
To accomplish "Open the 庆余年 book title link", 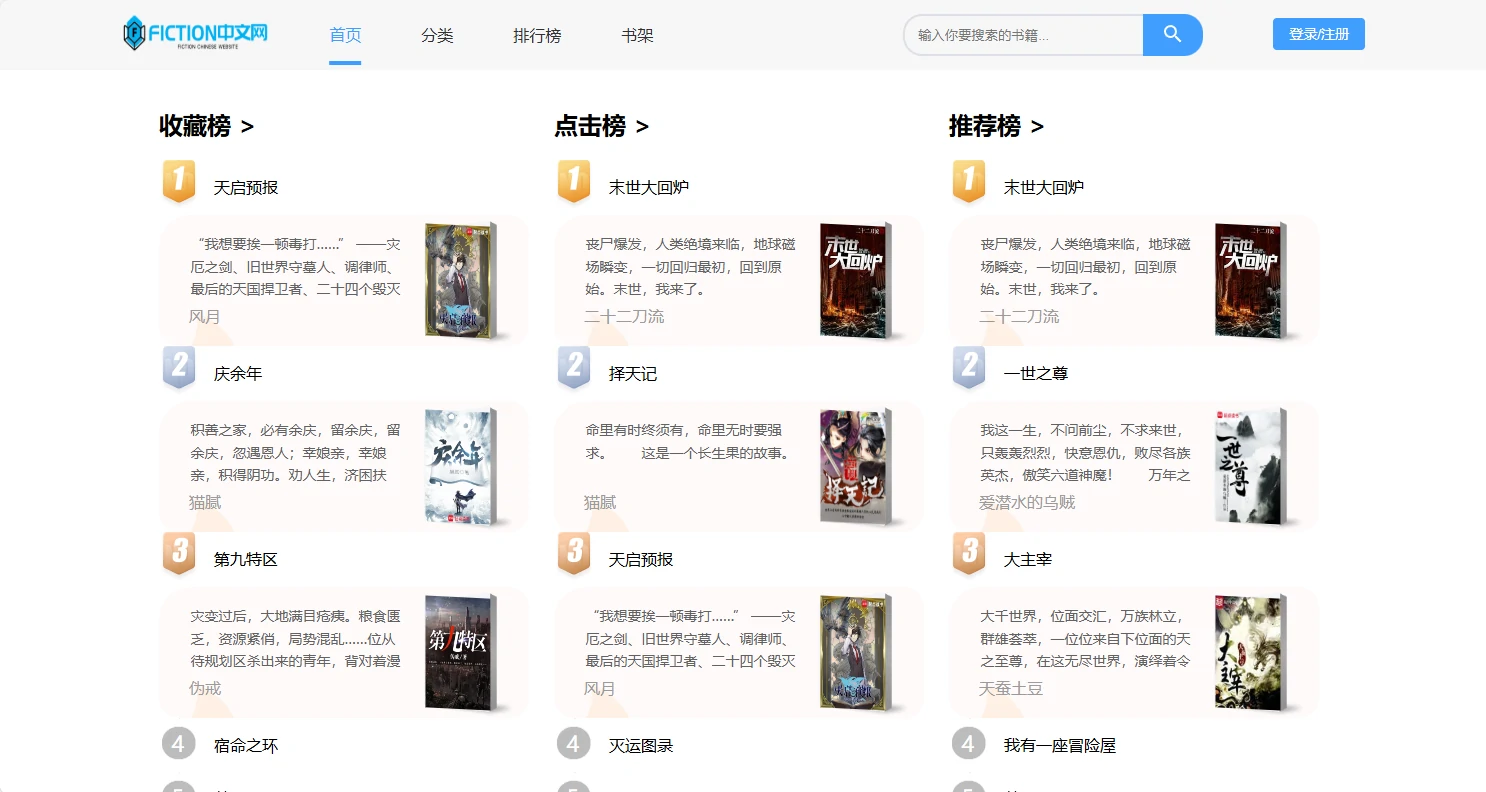I will (x=238, y=374).
